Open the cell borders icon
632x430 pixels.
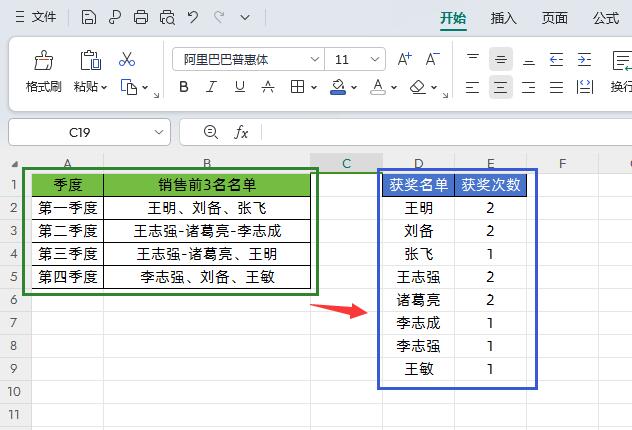tap(297, 88)
